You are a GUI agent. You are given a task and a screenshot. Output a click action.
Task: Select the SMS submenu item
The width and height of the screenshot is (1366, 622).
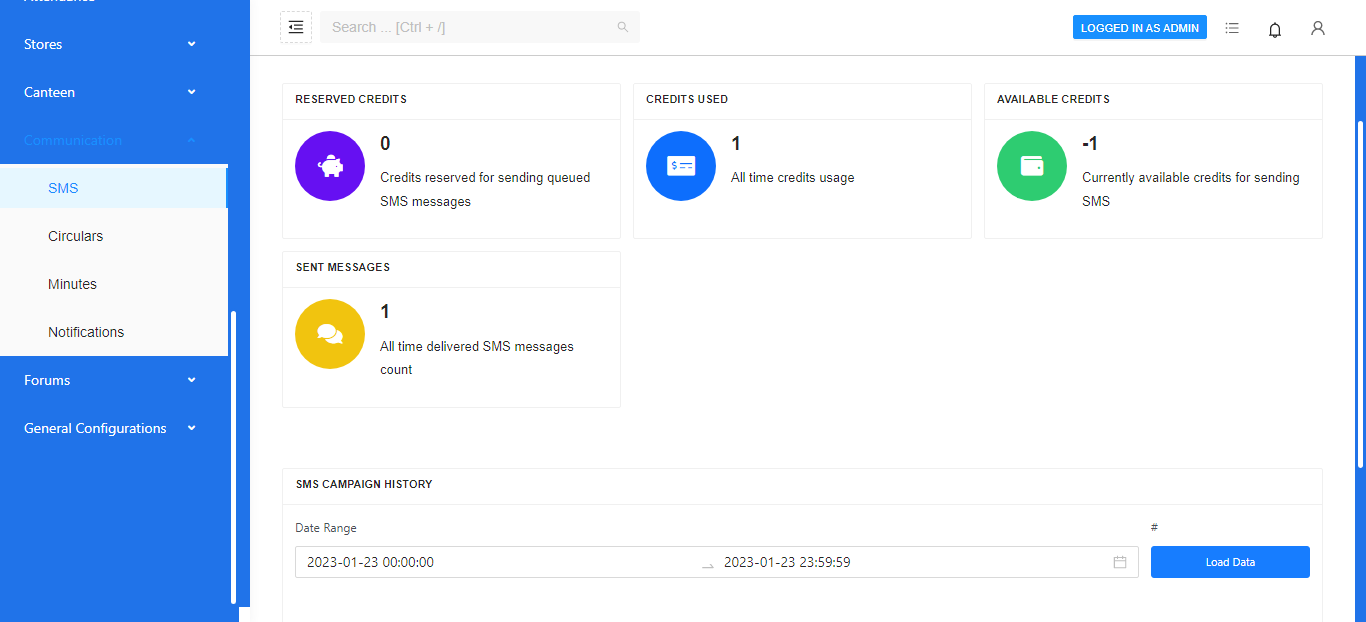(x=114, y=188)
